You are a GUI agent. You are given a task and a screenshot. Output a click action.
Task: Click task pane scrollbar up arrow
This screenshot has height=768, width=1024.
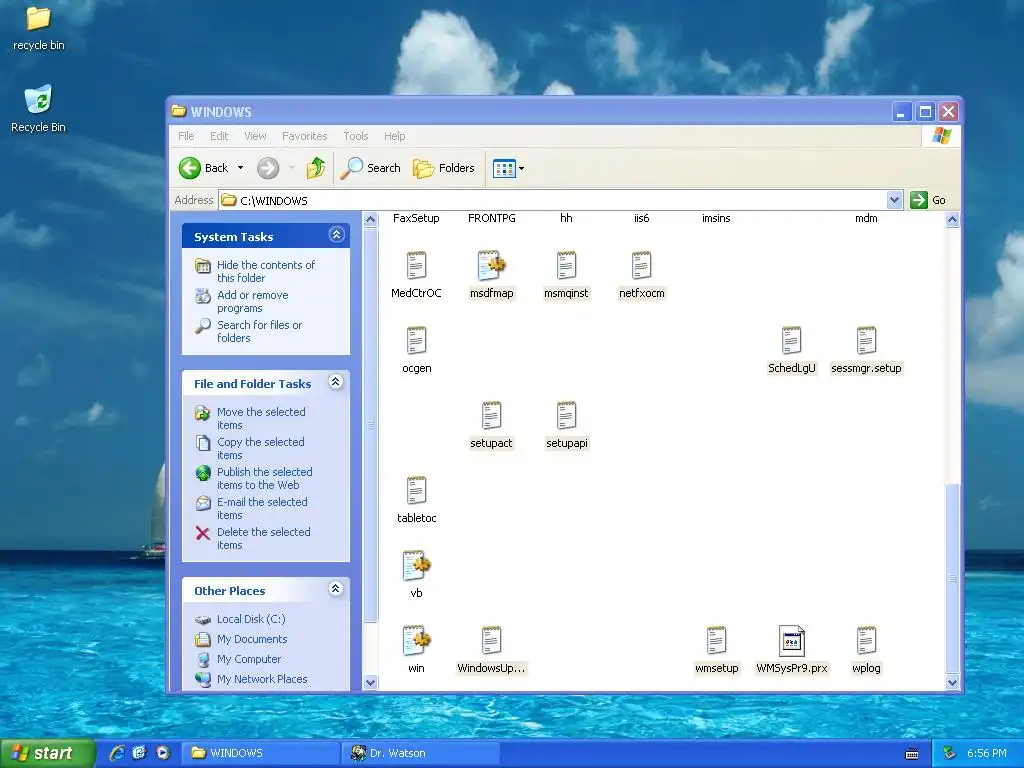(370, 219)
